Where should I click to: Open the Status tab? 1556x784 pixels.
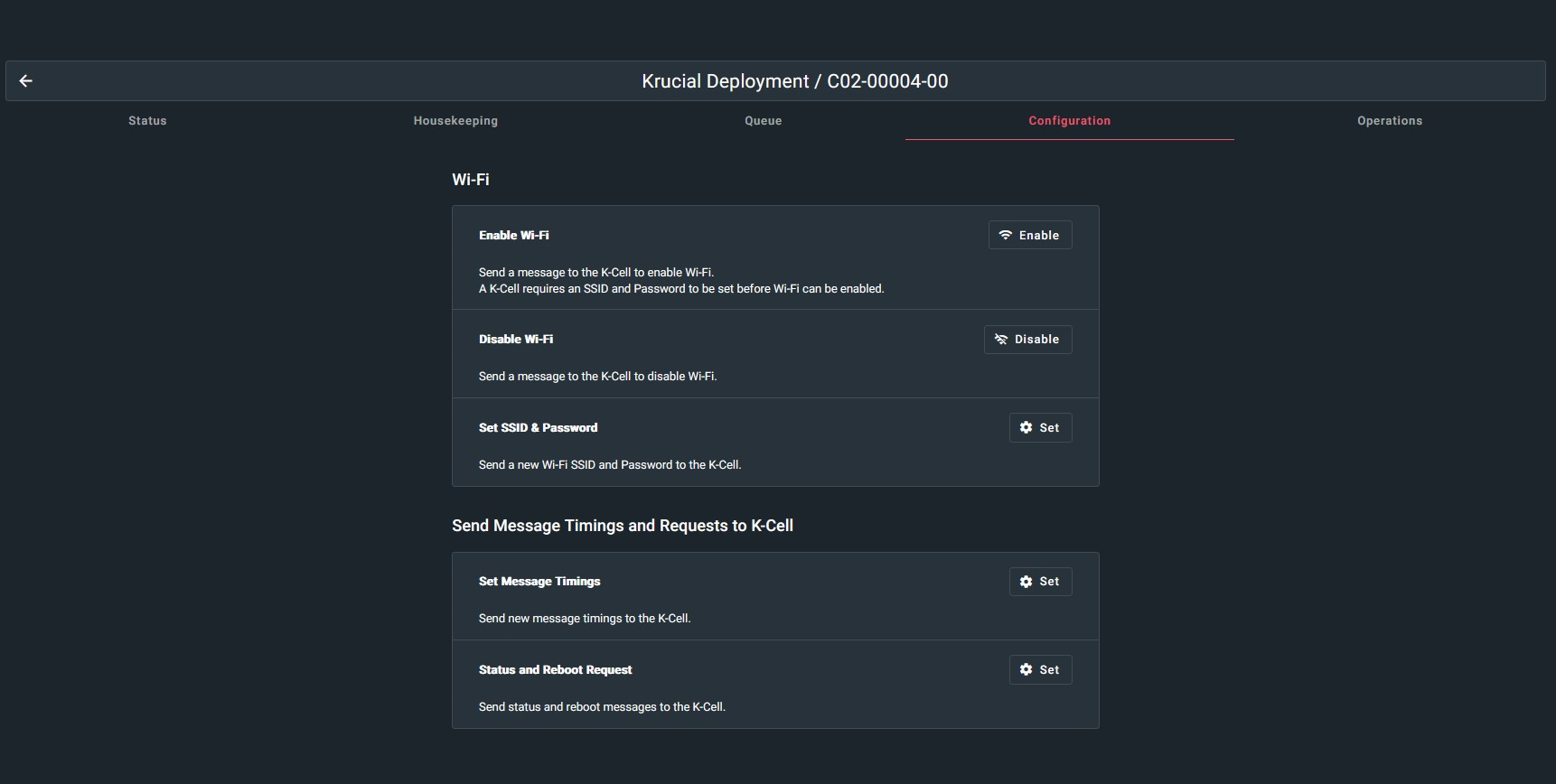point(147,121)
